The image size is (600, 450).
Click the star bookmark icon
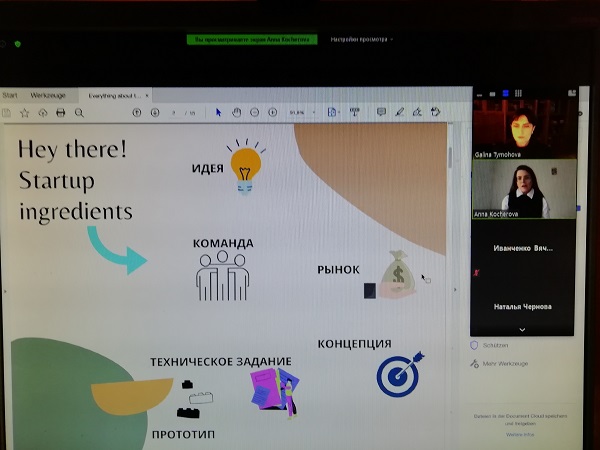(x=24, y=113)
